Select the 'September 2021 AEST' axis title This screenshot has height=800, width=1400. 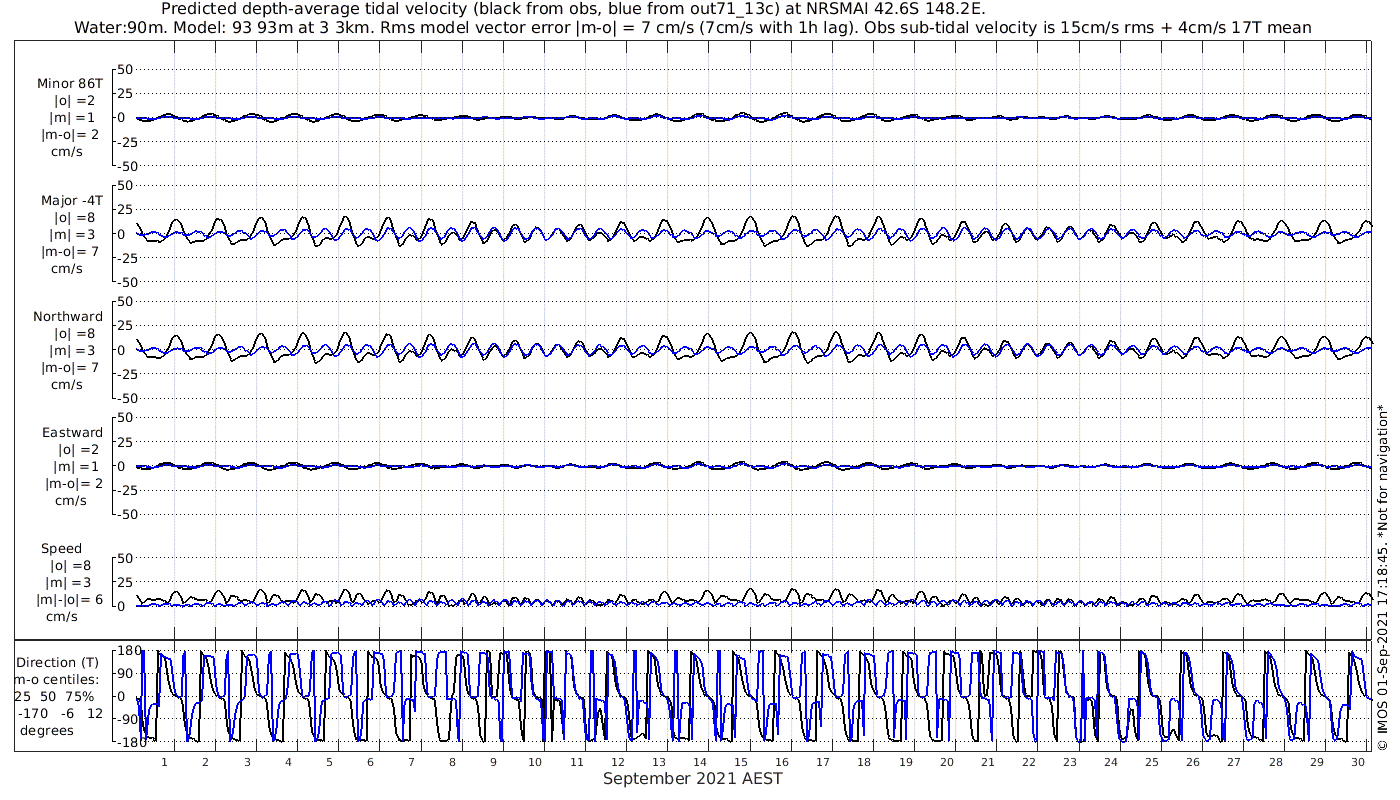[x=693, y=779]
